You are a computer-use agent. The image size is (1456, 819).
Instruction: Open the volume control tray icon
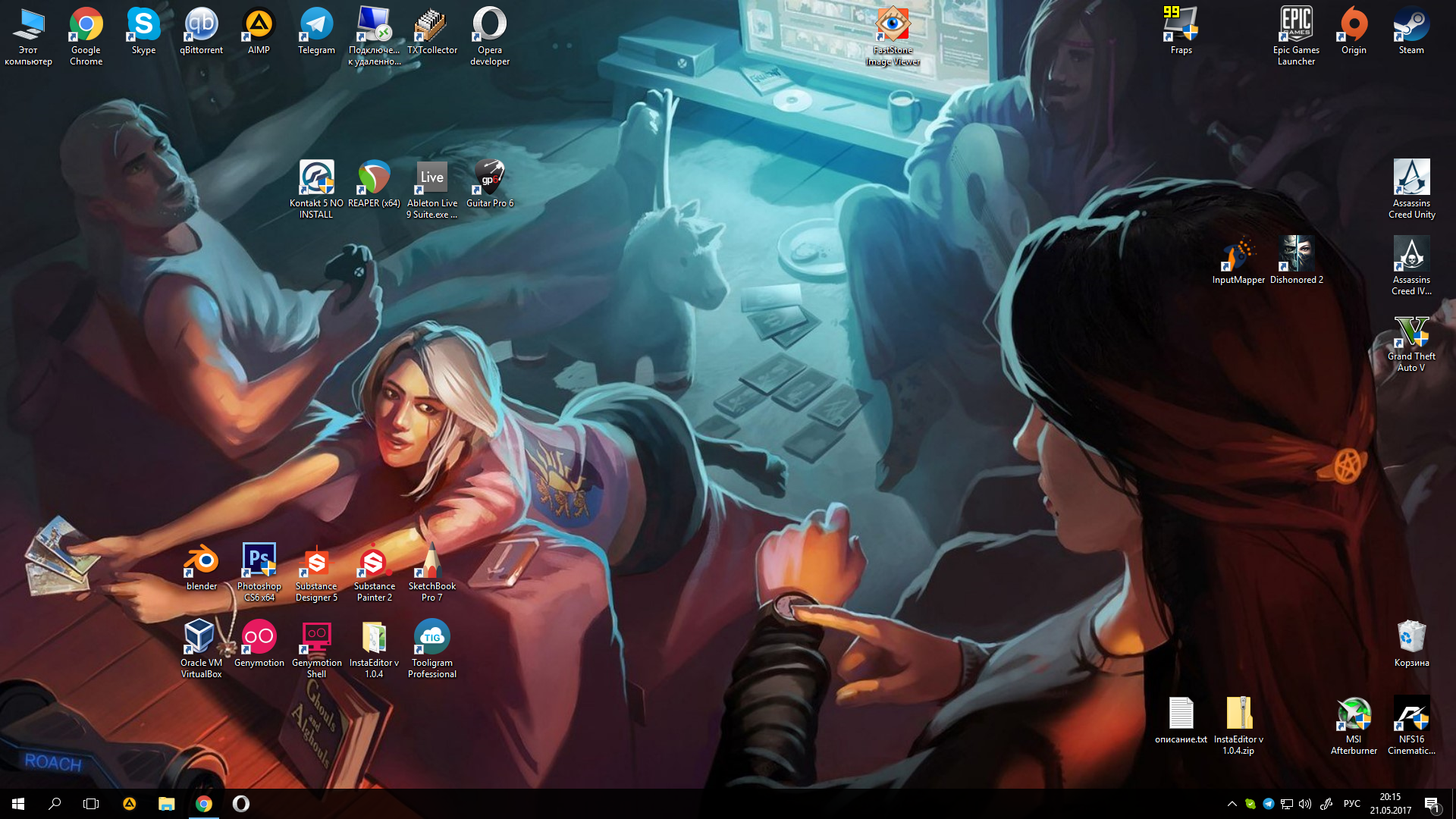click(x=1305, y=804)
